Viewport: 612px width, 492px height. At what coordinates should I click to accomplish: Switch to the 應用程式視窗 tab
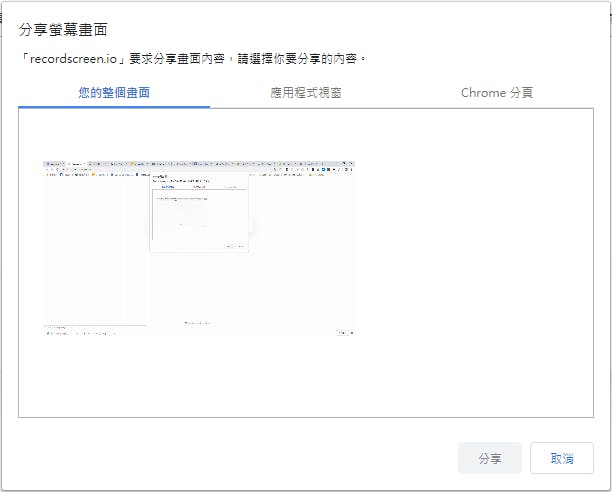tap(306, 93)
